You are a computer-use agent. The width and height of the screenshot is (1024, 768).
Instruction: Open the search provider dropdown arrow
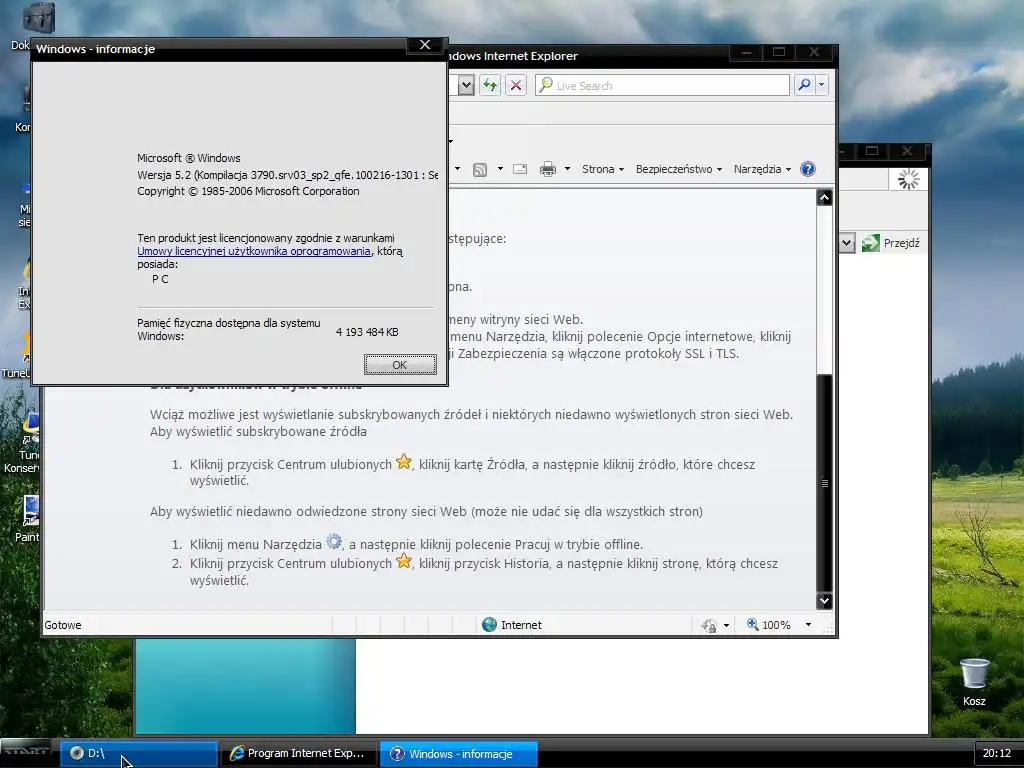point(822,85)
